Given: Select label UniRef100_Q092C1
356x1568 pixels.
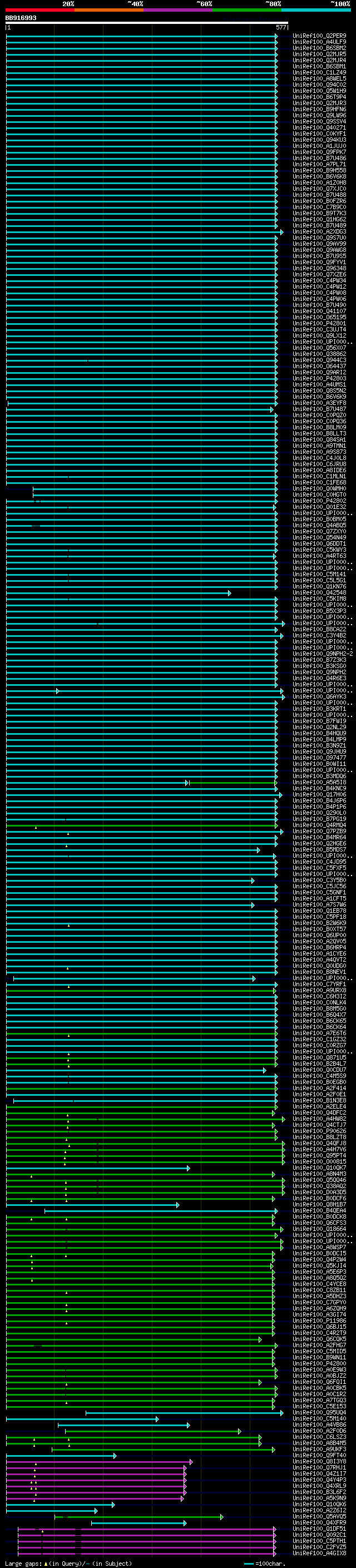Looking at the screenshot, I should (319, 1535).
